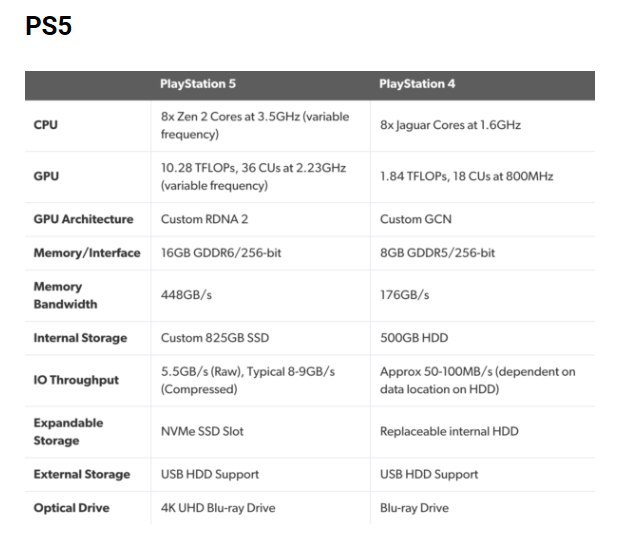The image size is (638, 543).
Task: Click the Memory/Interface row label
Action: tap(87, 253)
